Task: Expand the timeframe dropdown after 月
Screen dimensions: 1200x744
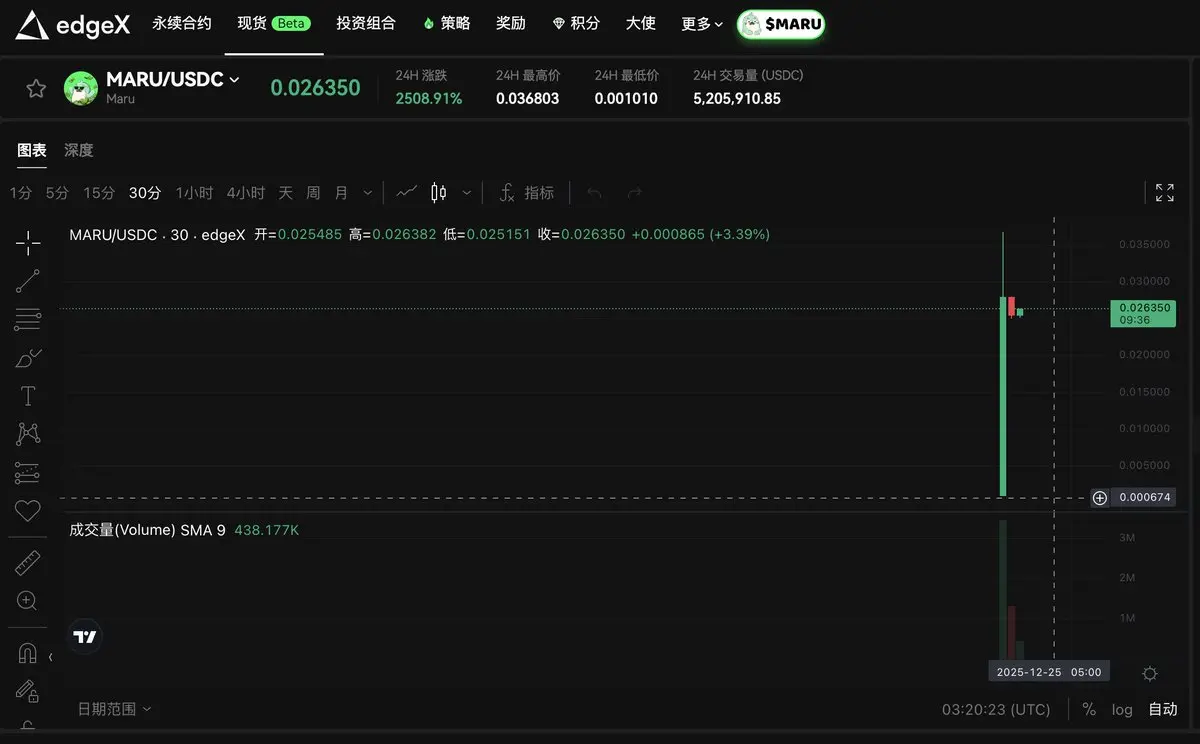Action: 368,193
